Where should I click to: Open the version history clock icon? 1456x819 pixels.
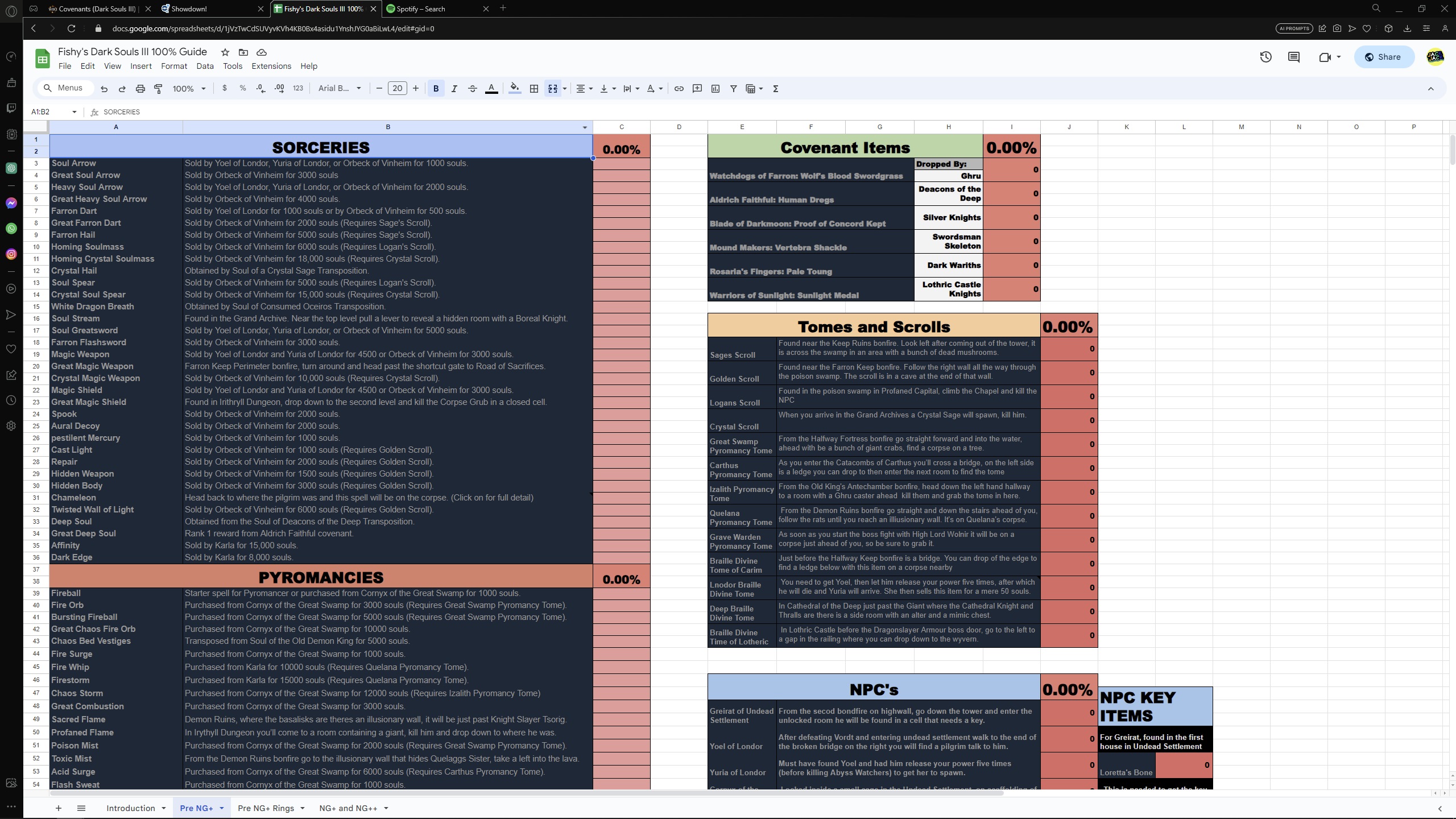click(x=1265, y=57)
